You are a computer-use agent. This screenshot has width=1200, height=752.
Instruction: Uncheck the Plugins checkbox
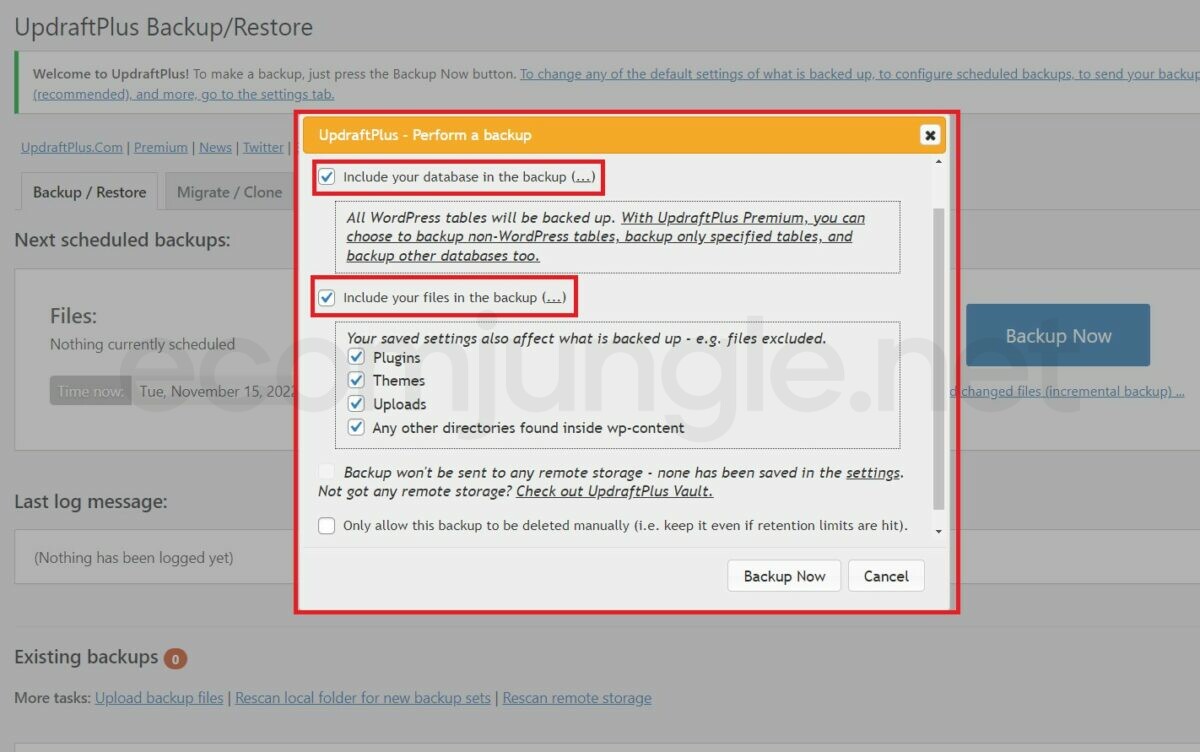click(356, 357)
